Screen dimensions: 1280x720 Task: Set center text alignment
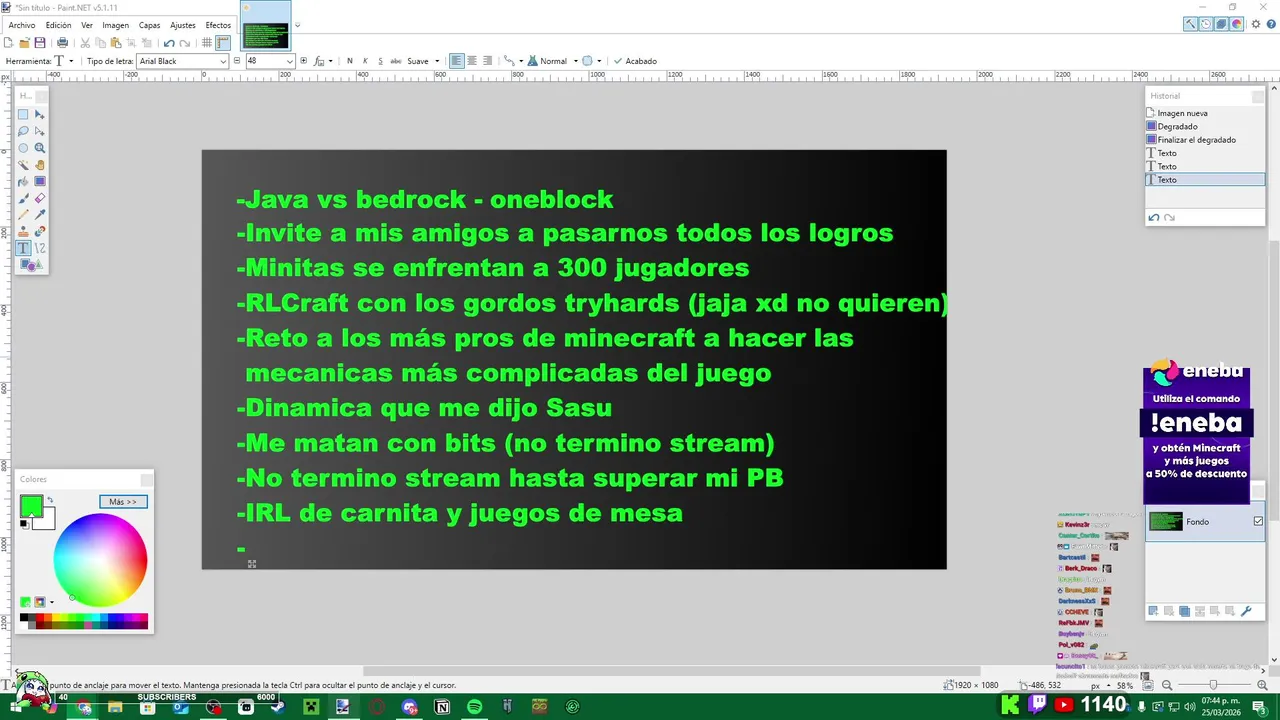(472, 61)
